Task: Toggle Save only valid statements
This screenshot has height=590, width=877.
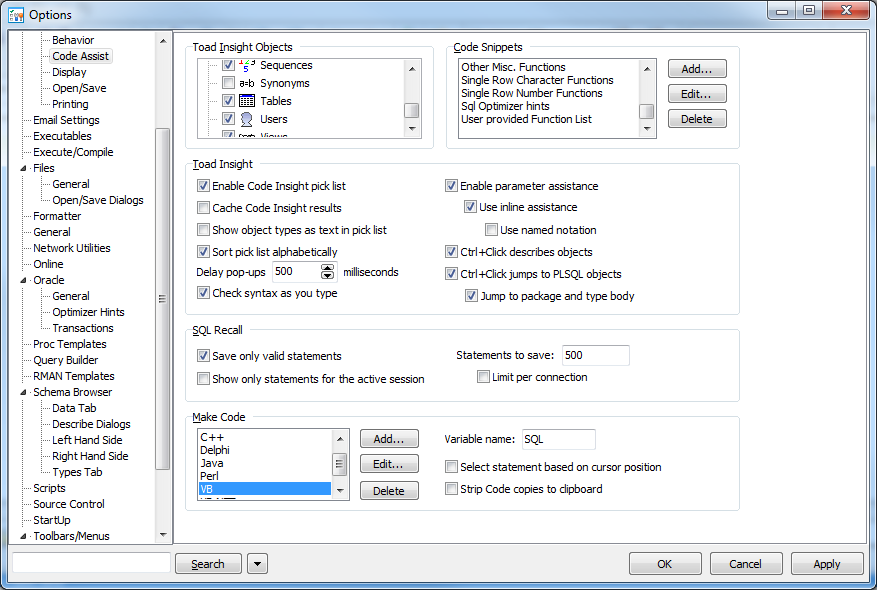Action: 204,356
